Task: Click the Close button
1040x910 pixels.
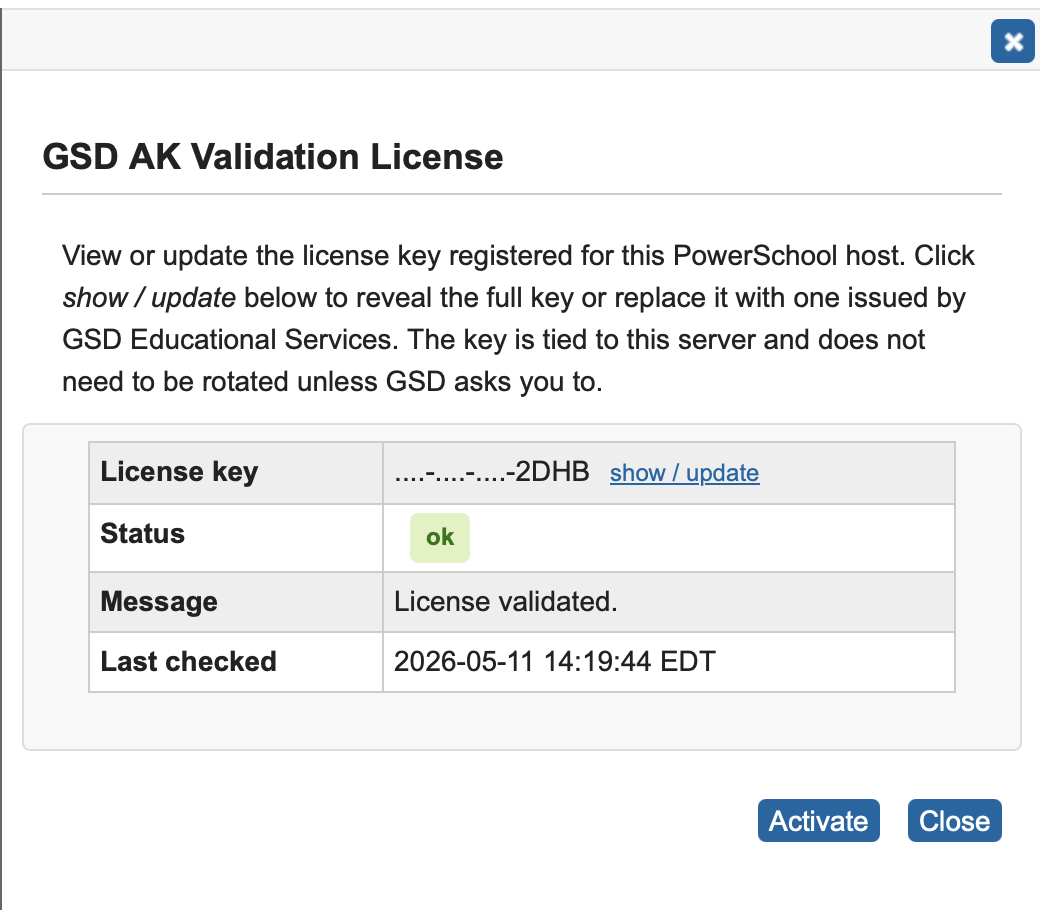Action: [x=954, y=820]
